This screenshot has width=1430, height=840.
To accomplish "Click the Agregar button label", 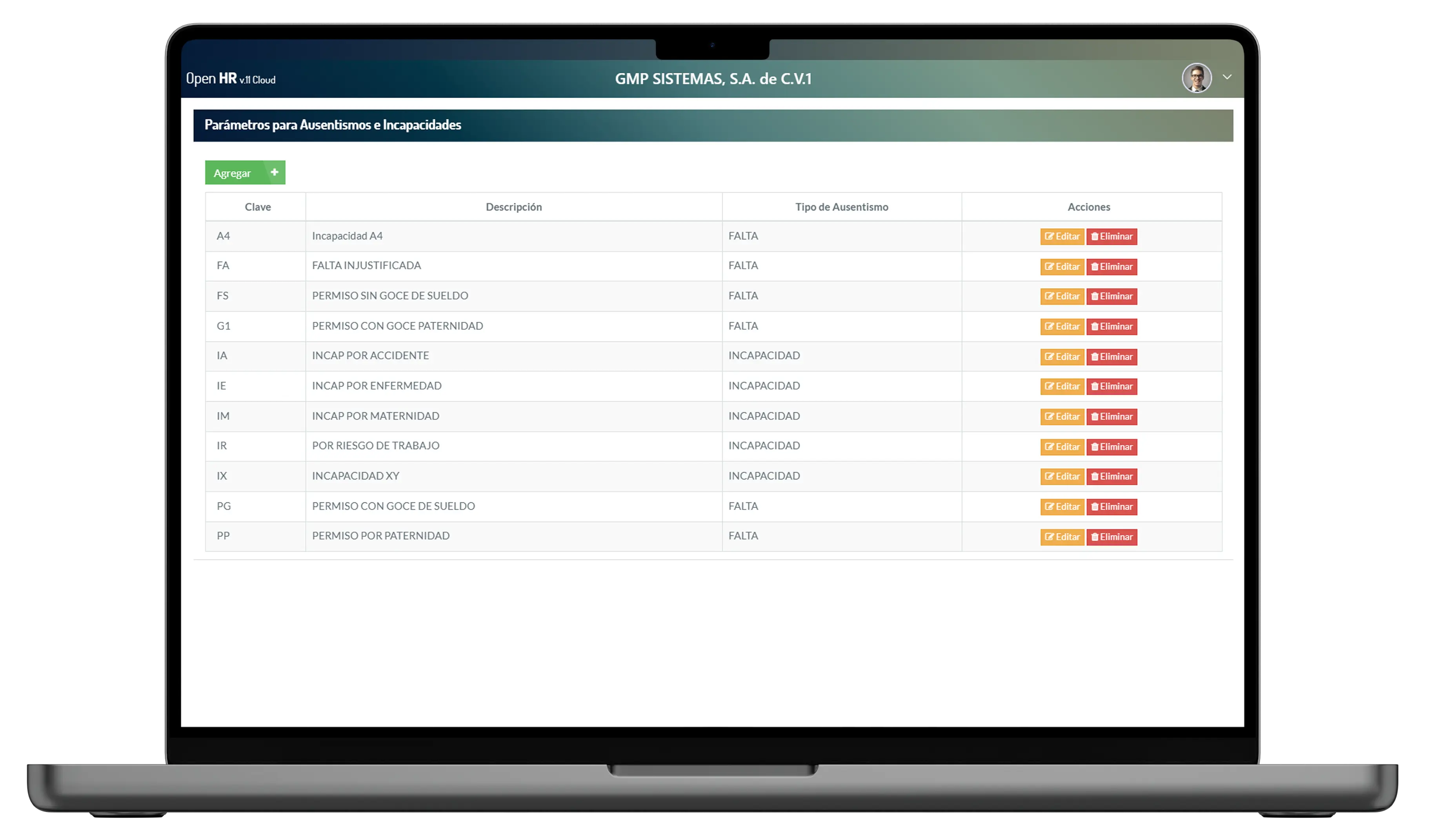I will point(232,173).
